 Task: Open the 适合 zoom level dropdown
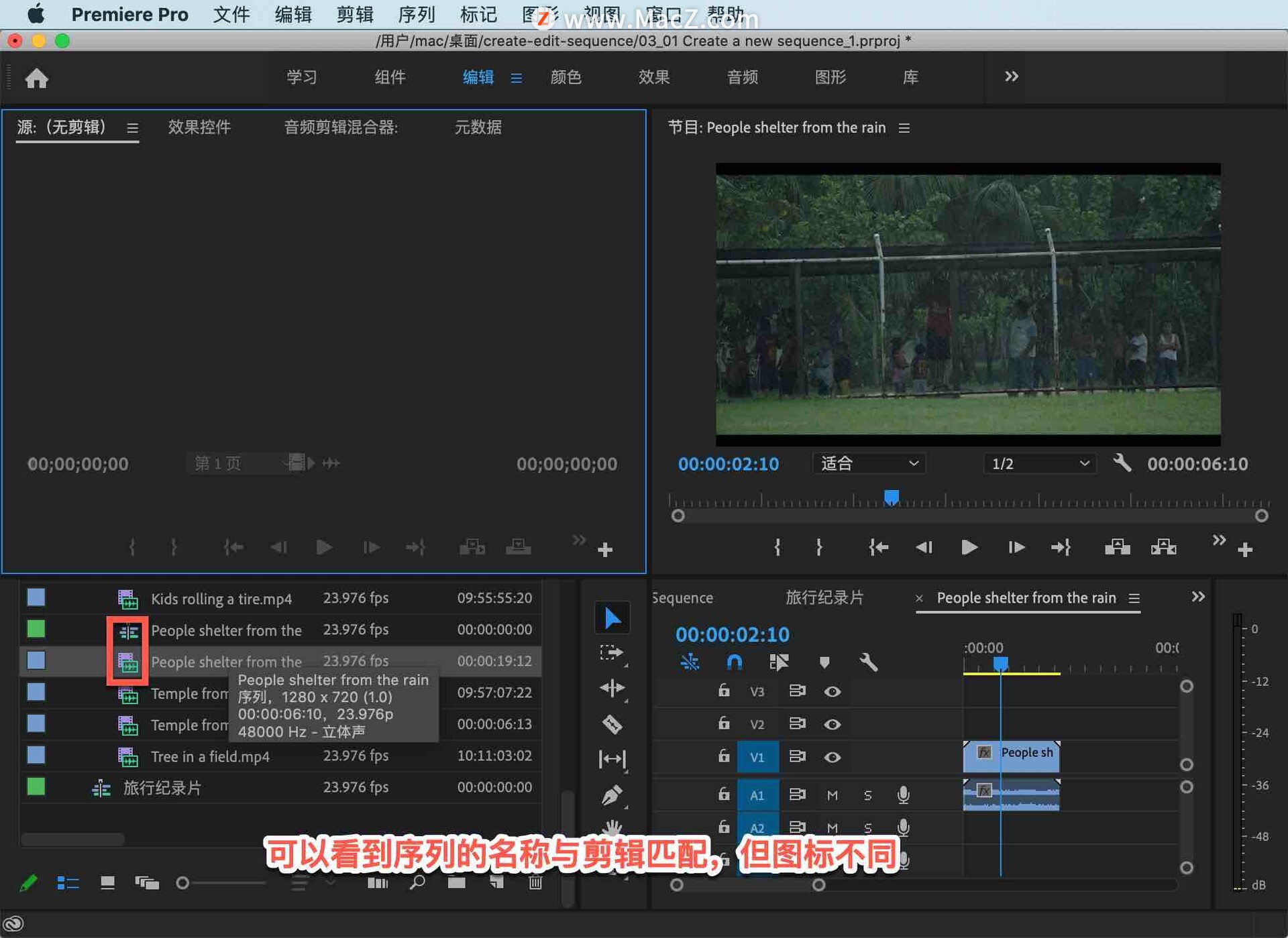click(869, 463)
